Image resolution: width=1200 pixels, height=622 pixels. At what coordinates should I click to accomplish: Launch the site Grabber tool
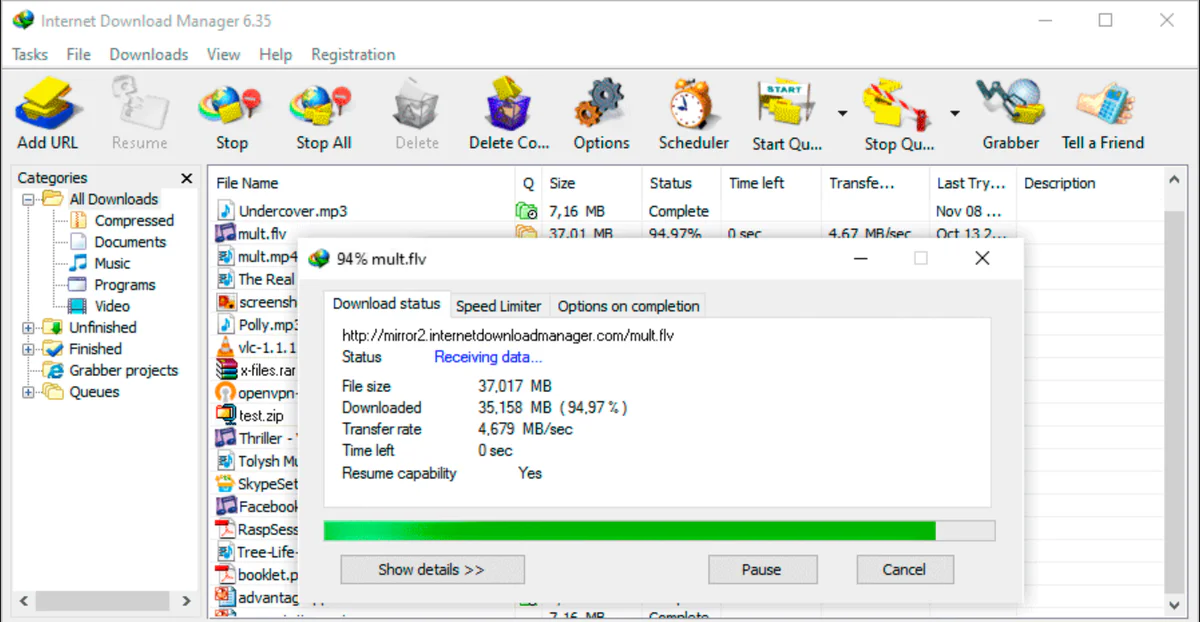coord(1009,105)
